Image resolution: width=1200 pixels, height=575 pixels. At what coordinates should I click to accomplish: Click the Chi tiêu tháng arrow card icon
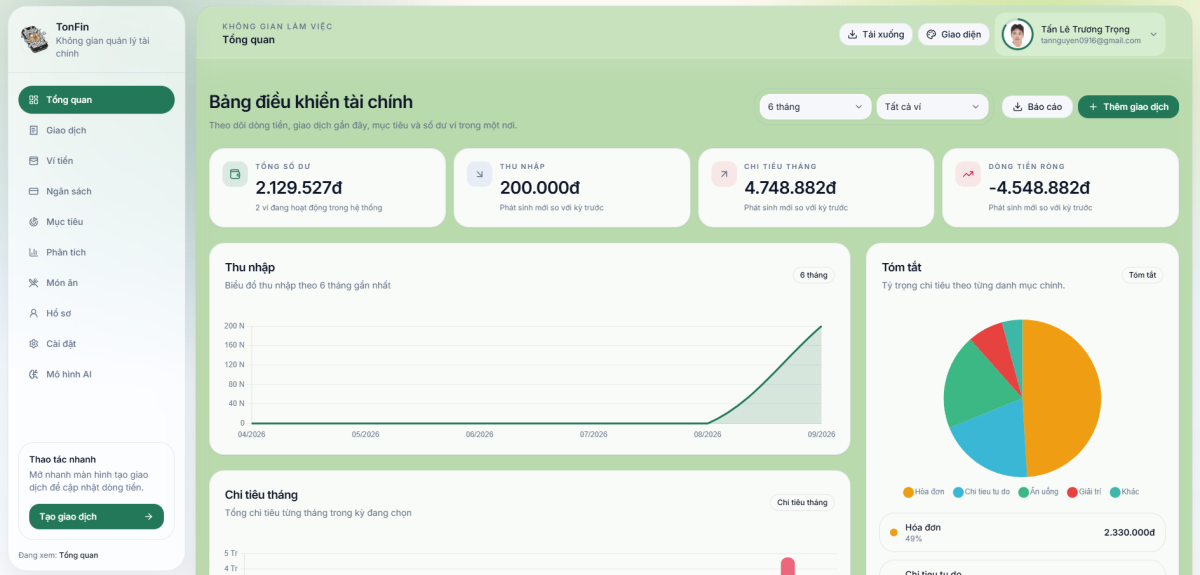point(724,174)
